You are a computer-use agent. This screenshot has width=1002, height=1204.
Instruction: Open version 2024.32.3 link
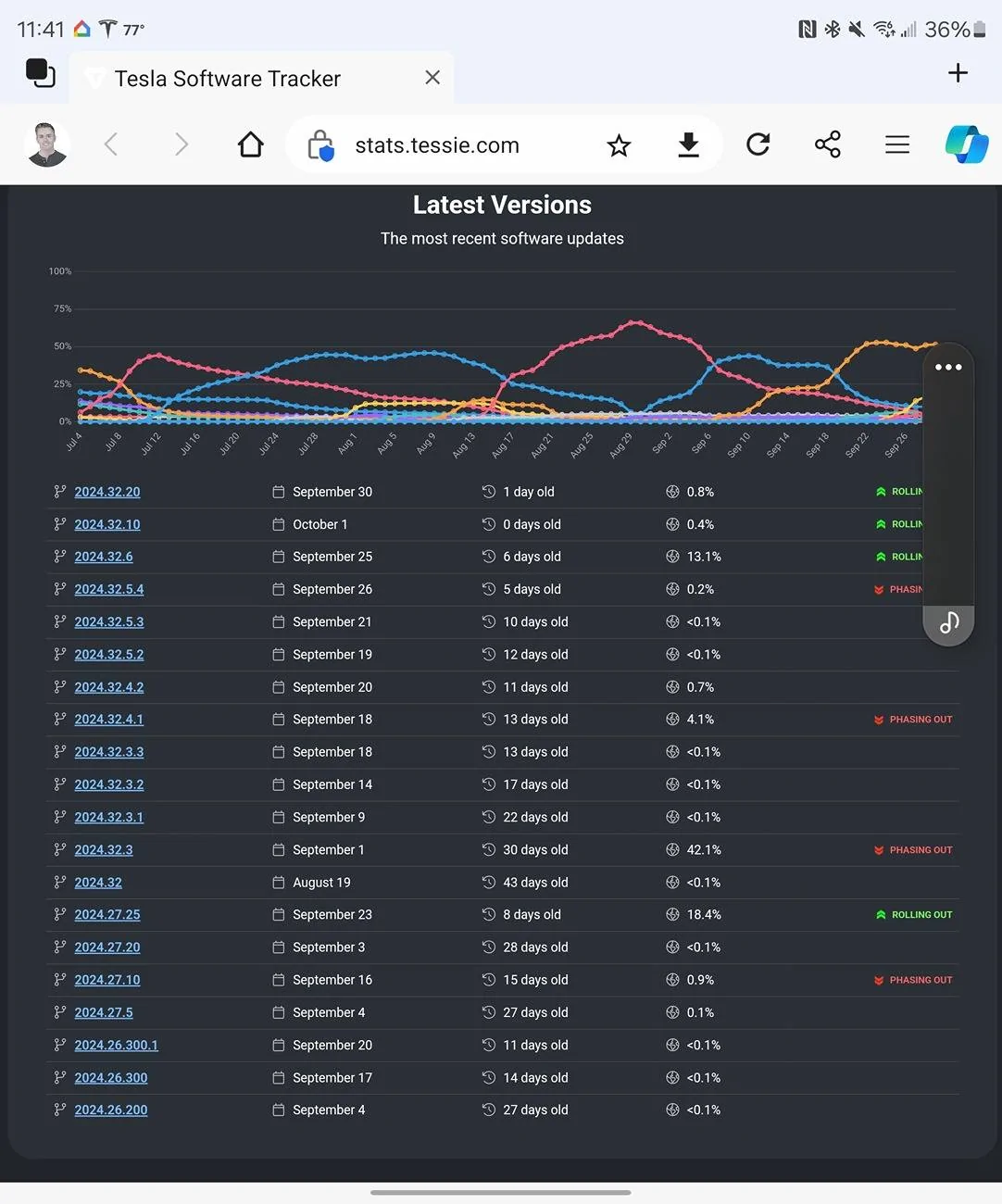tap(104, 849)
